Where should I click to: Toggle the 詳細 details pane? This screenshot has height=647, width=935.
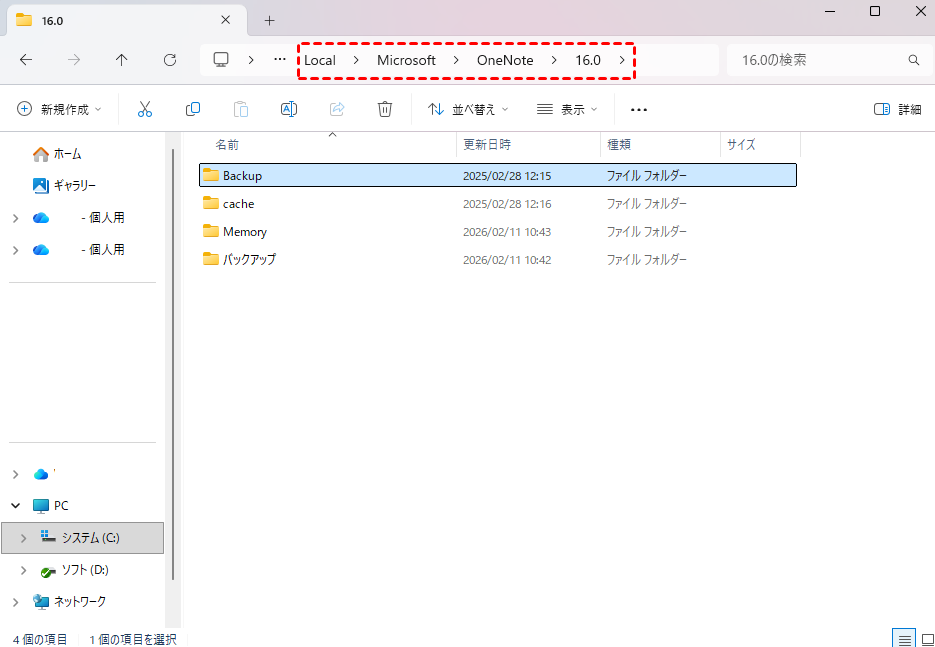(x=897, y=109)
